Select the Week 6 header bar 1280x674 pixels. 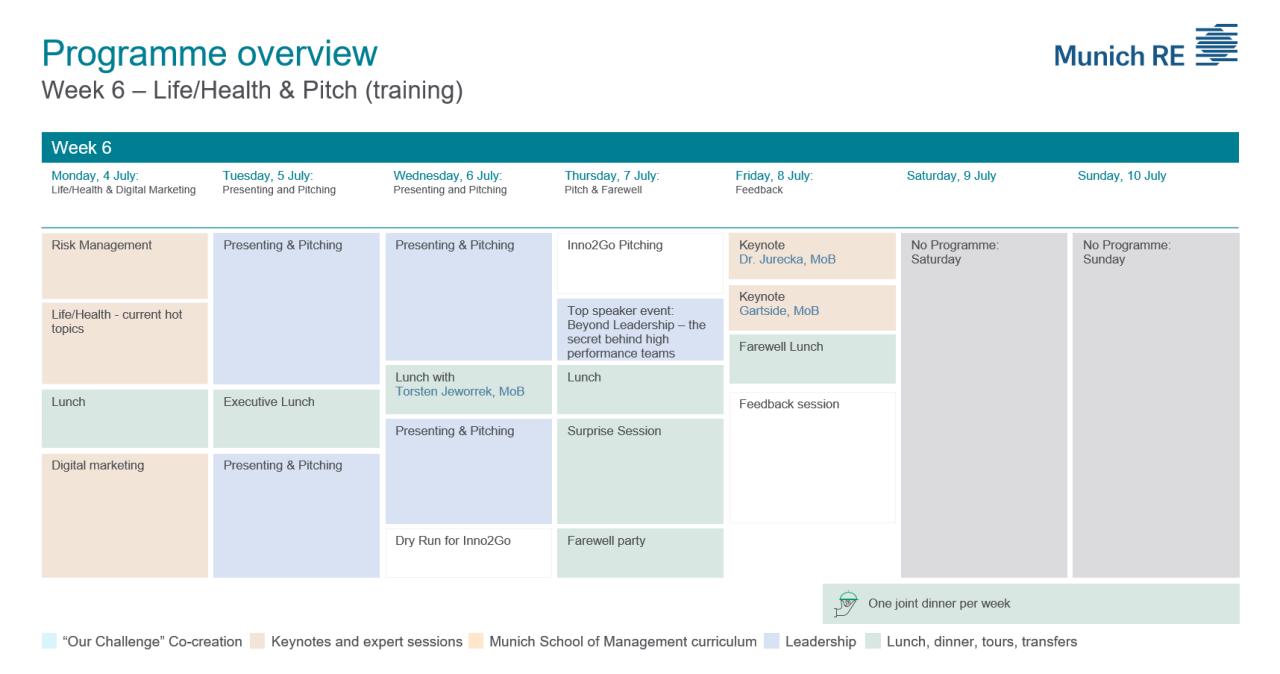640,148
